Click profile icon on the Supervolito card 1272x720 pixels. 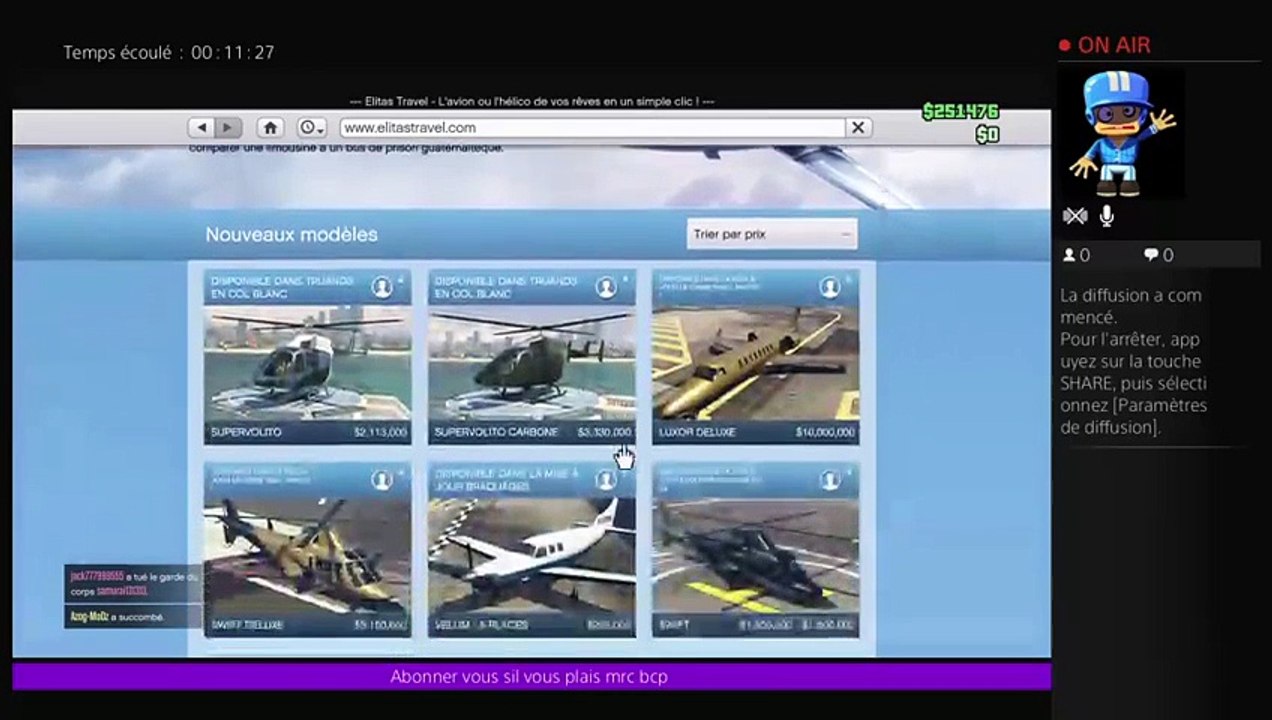pyautogui.click(x=382, y=288)
